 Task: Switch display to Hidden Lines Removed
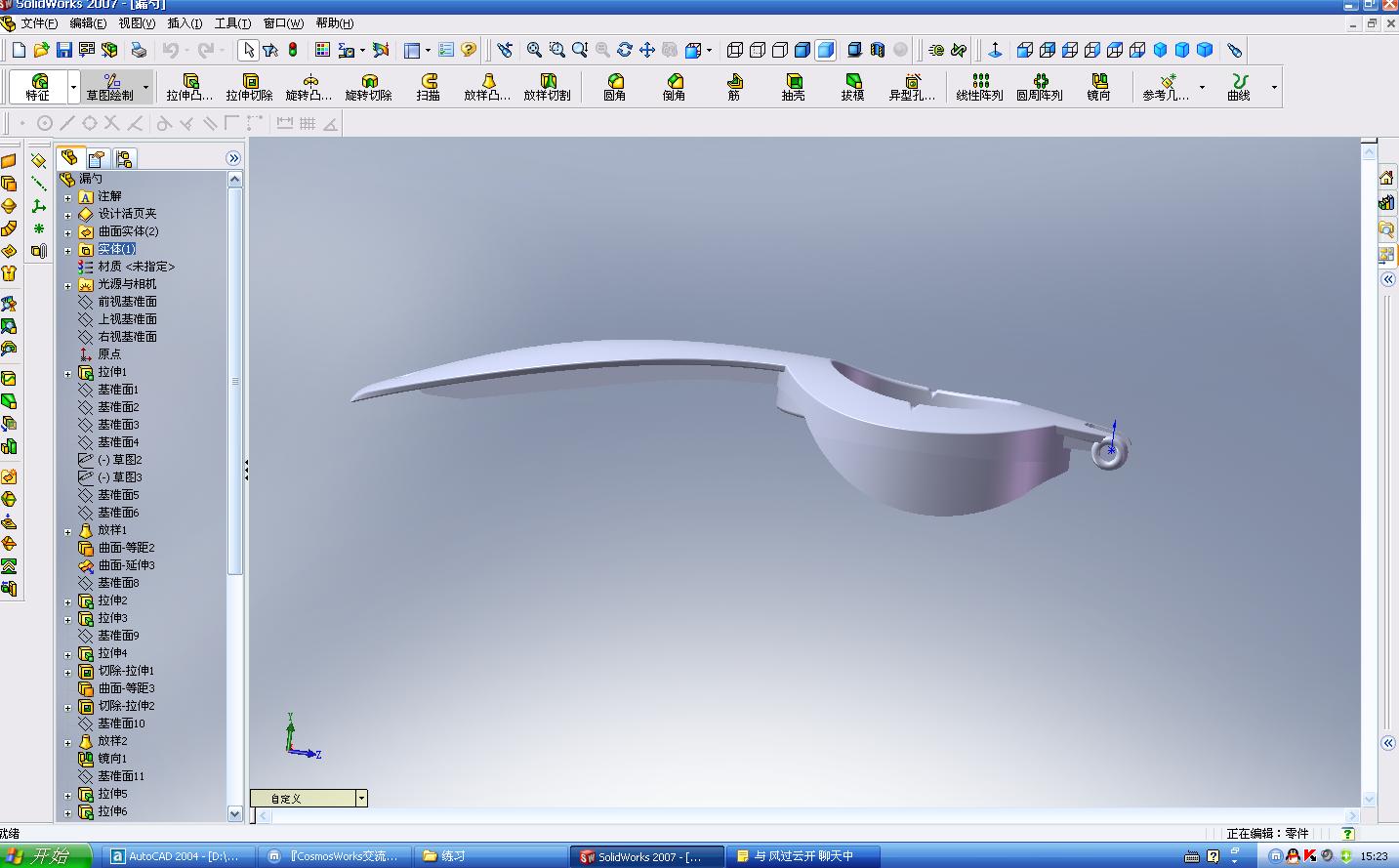[x=780, y=50]
